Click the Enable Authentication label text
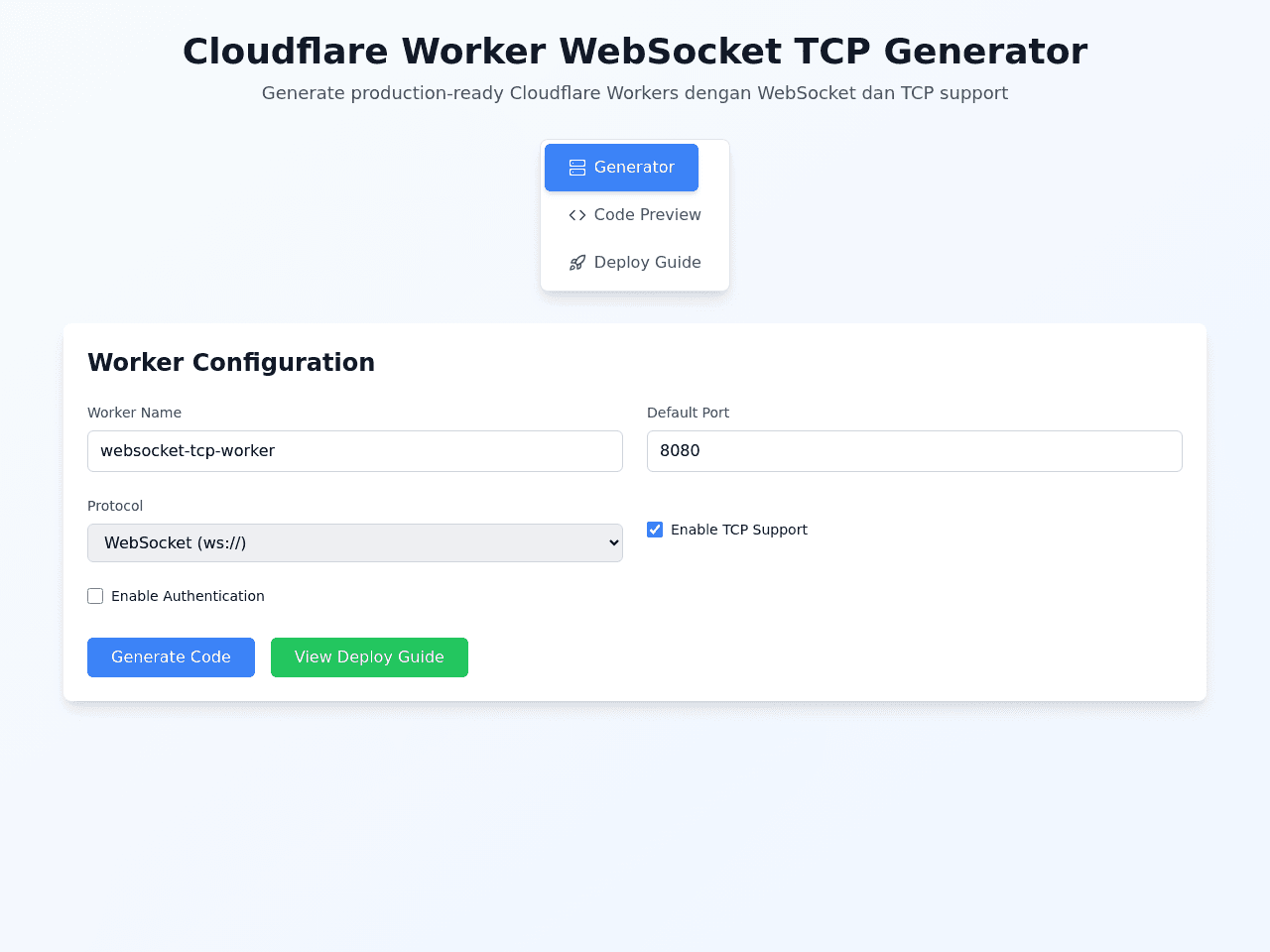 click(x=188, y=596)
